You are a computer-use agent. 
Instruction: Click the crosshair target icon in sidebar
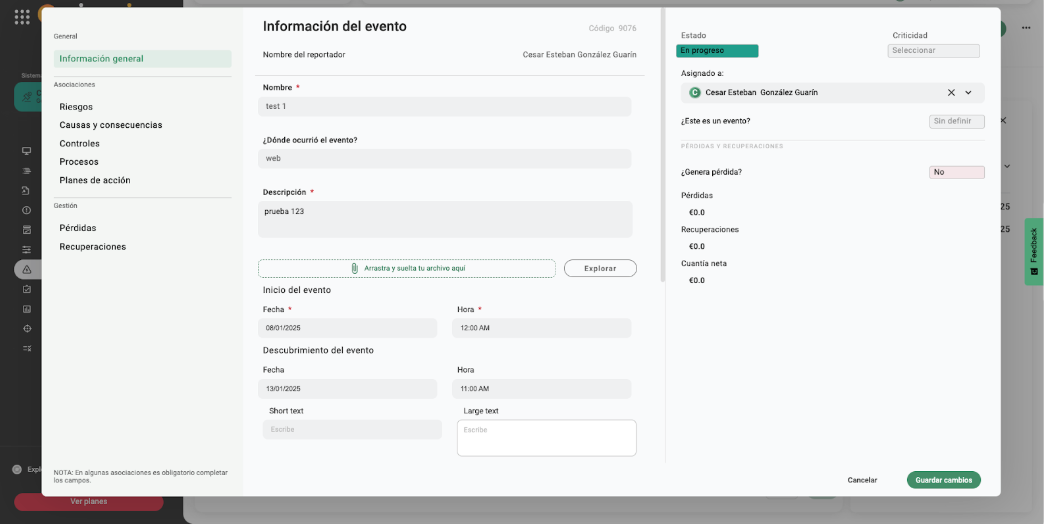click(27, 328)
